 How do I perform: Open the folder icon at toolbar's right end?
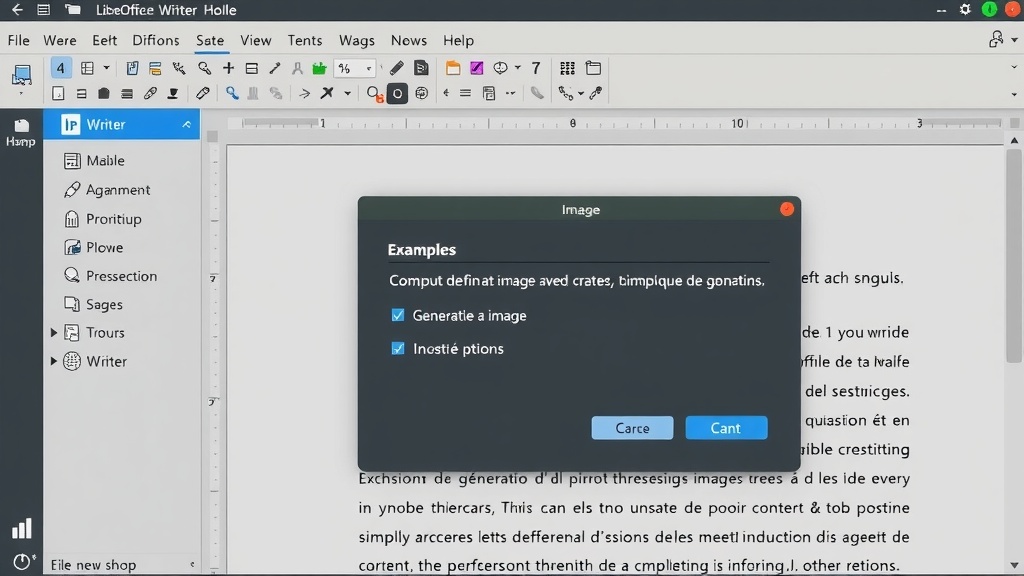click(594, 66)
